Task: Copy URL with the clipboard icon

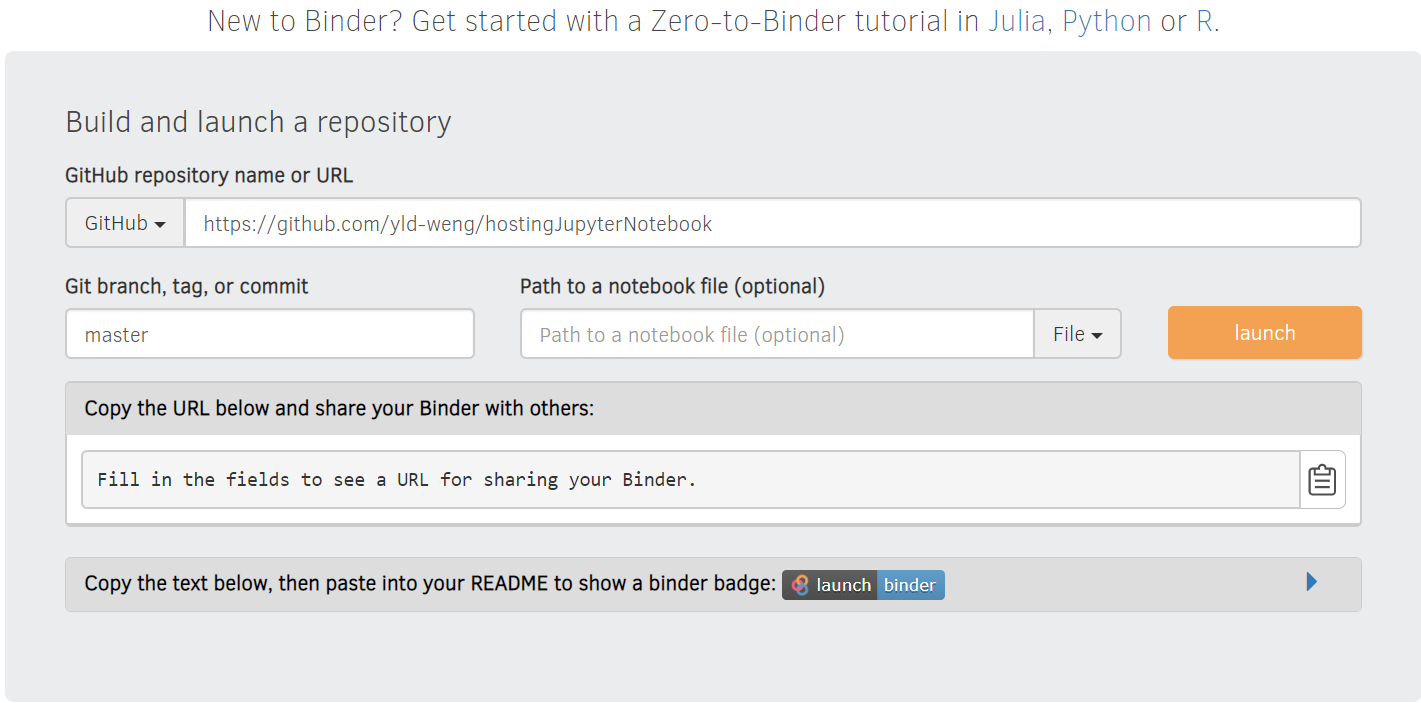Action: tap(1322, 479)
